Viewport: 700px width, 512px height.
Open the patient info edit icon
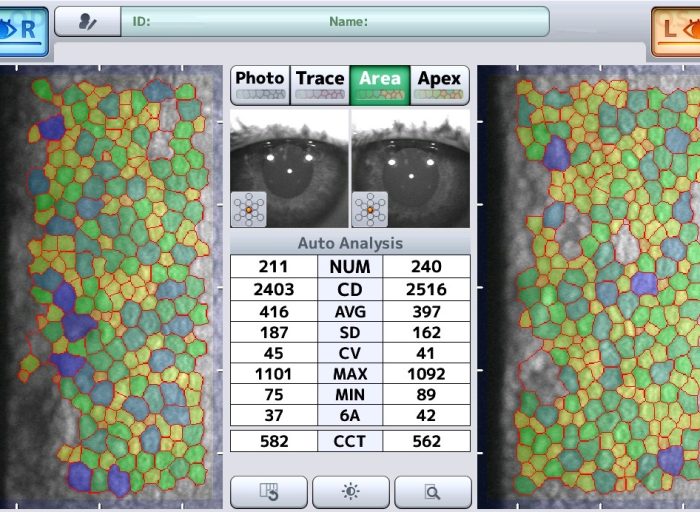coord(86,22)
